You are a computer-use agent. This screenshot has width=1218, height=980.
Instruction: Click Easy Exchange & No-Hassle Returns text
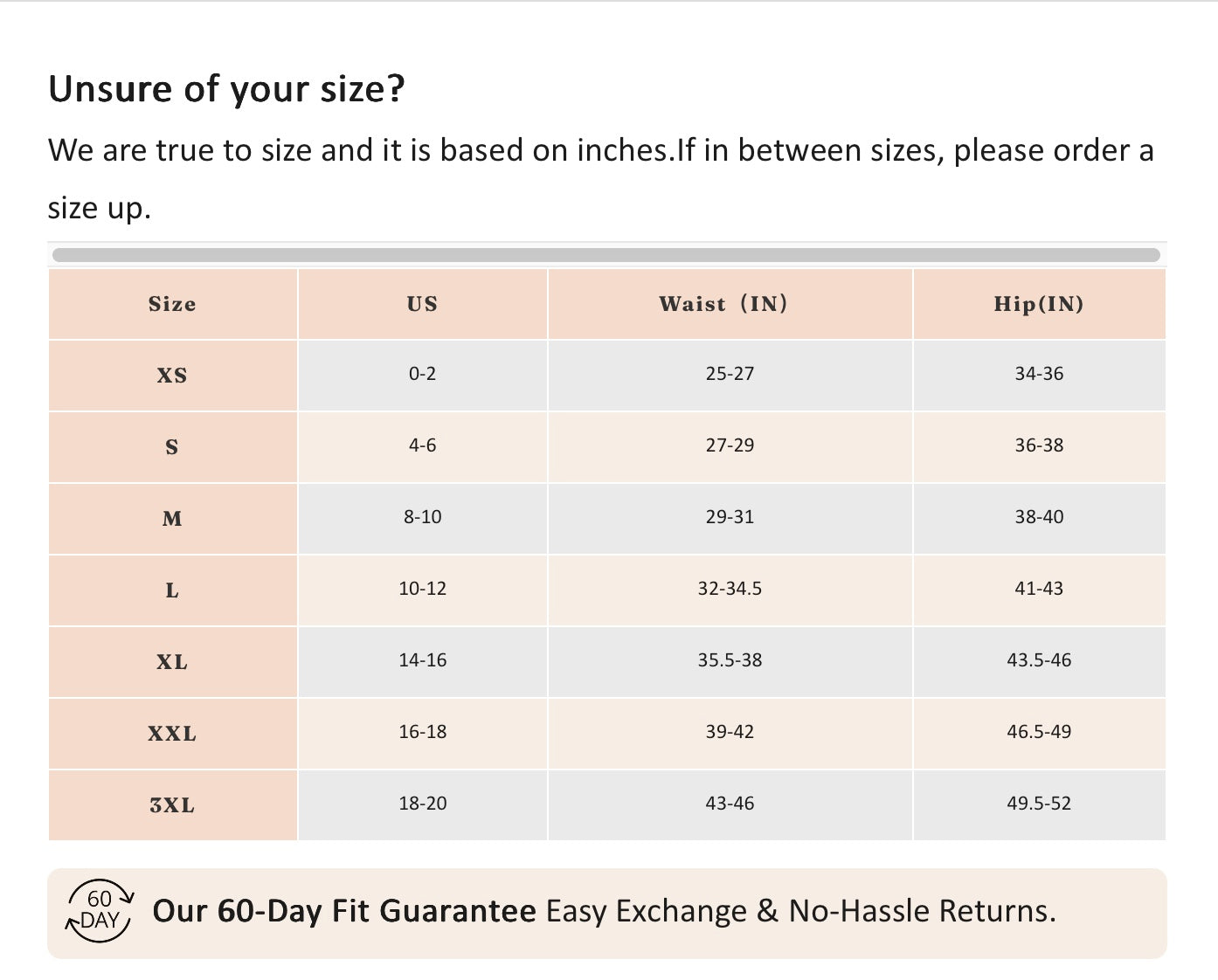800,911
